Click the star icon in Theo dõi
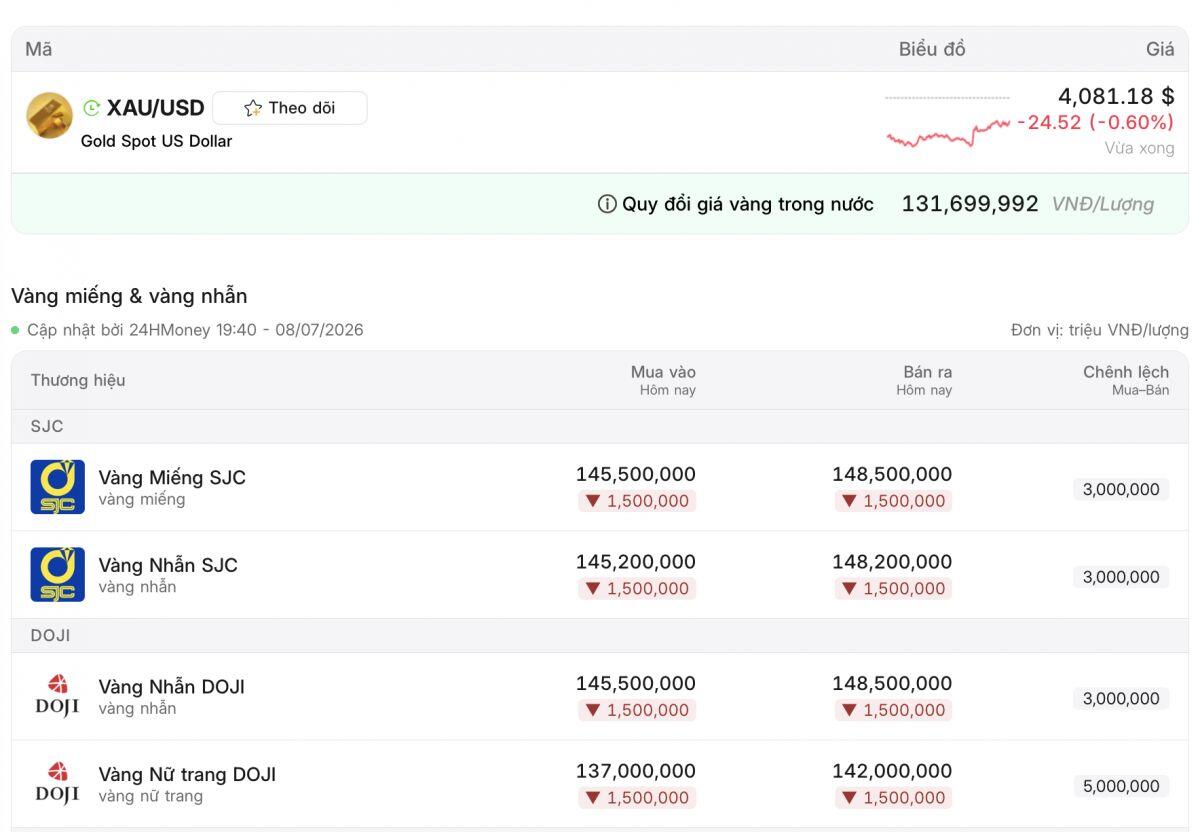Image resolution: width=1200 pixels, height=832 pixels. point(253,108)
